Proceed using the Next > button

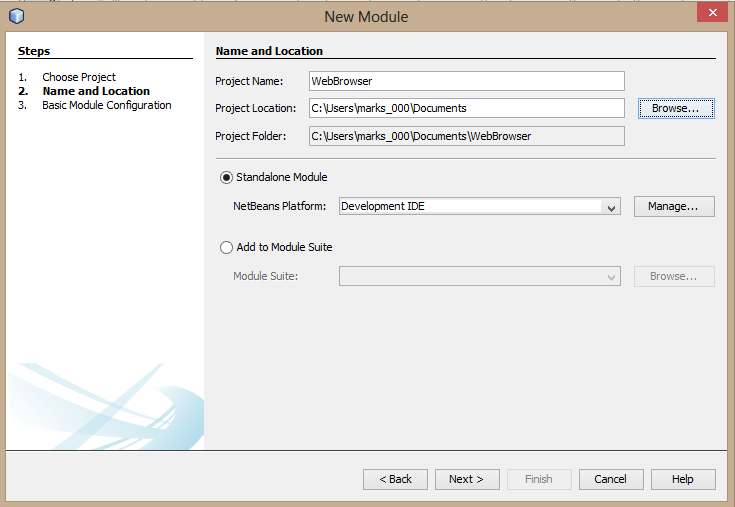(466, 479)
